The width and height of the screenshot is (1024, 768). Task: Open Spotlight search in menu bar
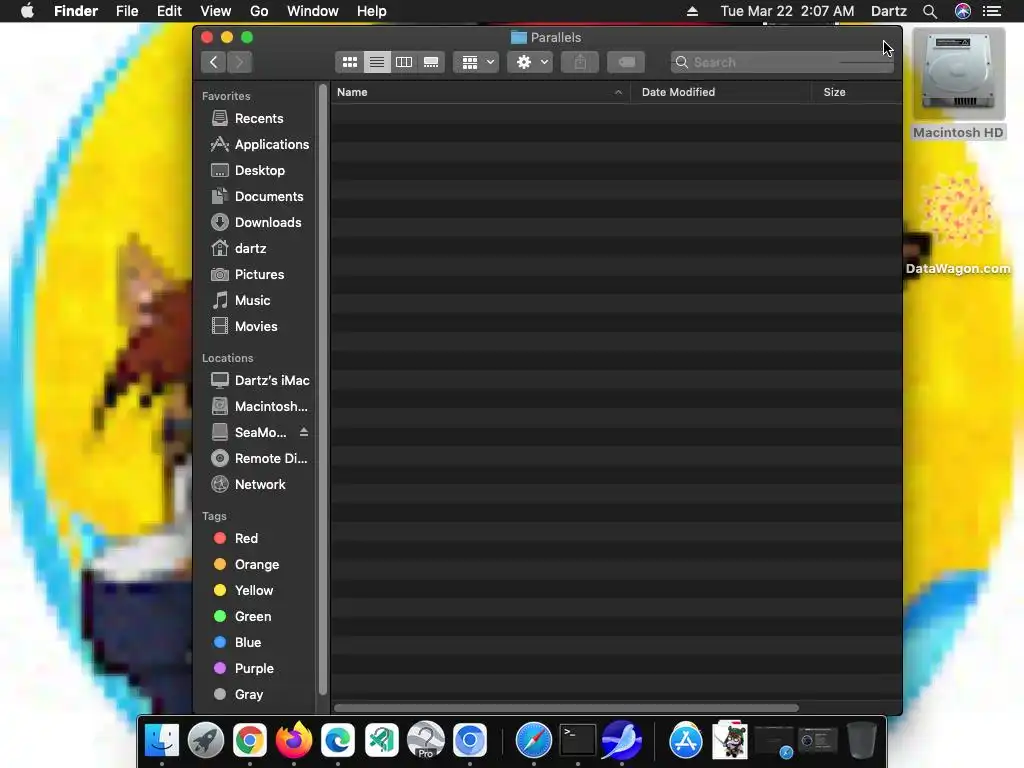930,11
